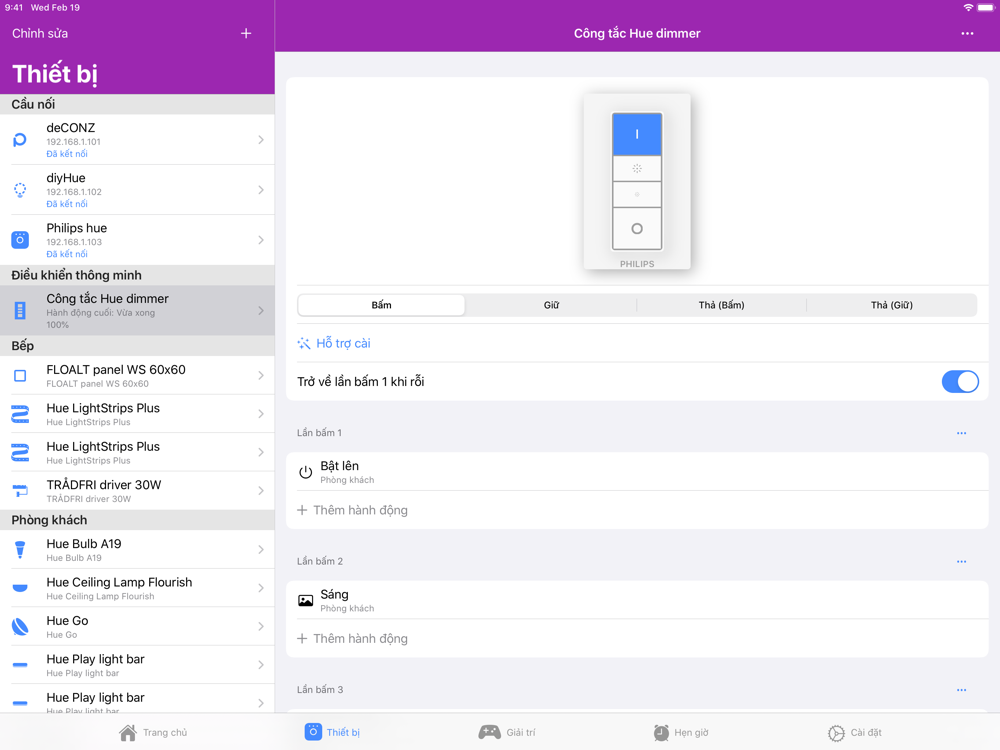Open options for Lần bấm 2
The image size is (1000, 750).
[961, 561]
